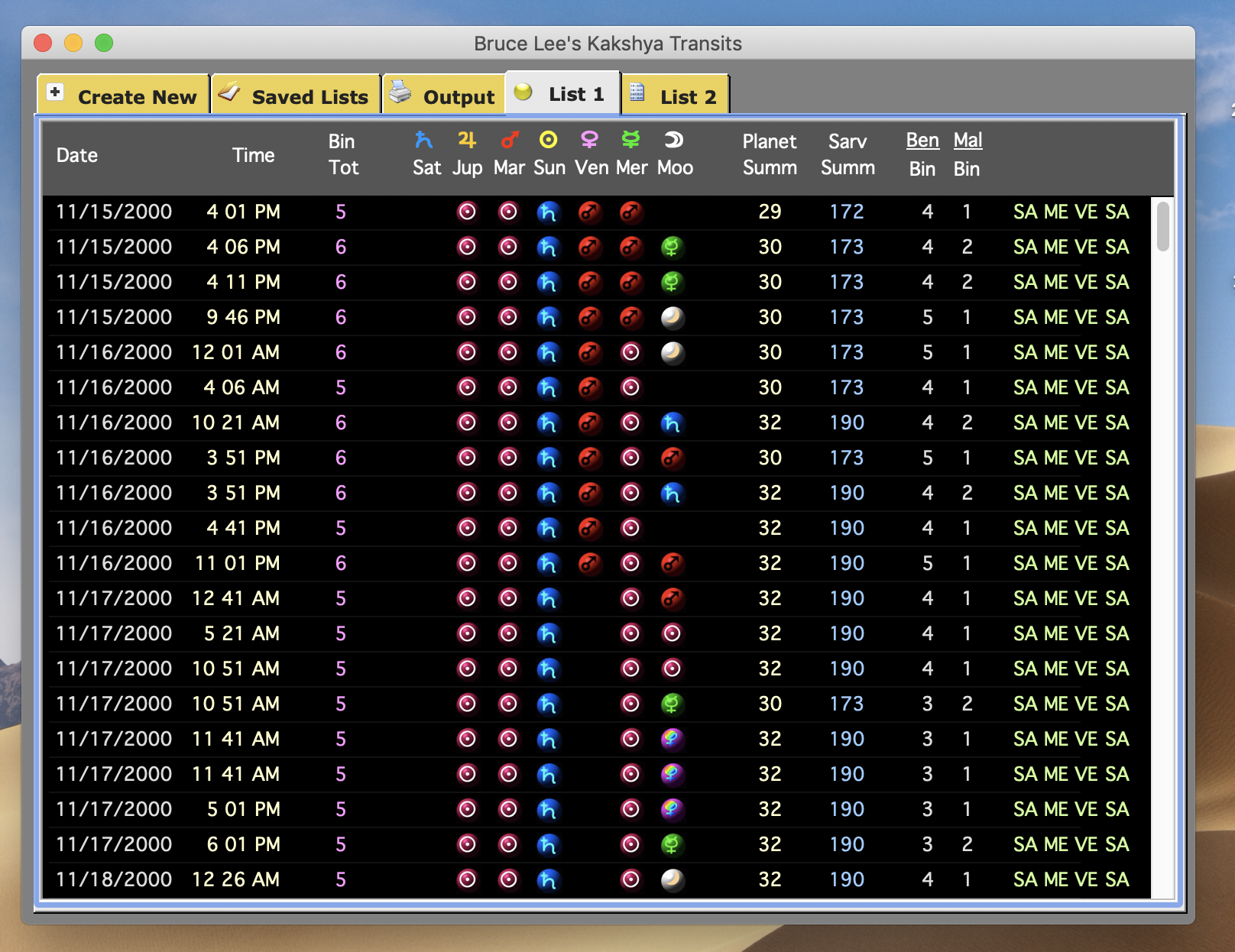Click the yellow Sun symbol in header
The image size is (1235, 952).
pyautogui.click(x=549, y=140)
